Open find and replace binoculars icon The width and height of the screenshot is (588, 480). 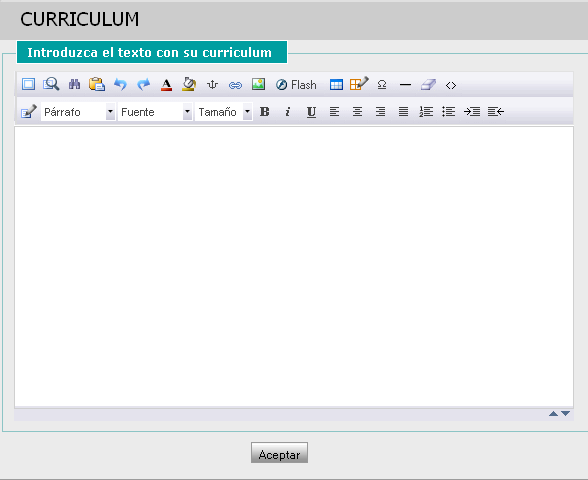click(x=74, y=84)
